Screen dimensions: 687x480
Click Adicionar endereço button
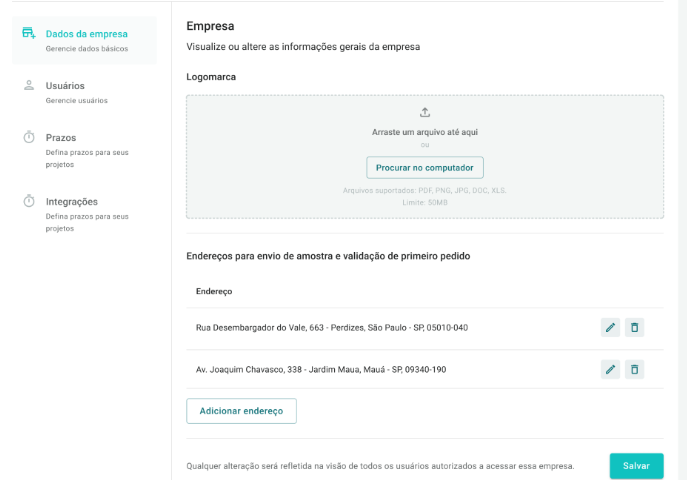(x=241, y=411)
